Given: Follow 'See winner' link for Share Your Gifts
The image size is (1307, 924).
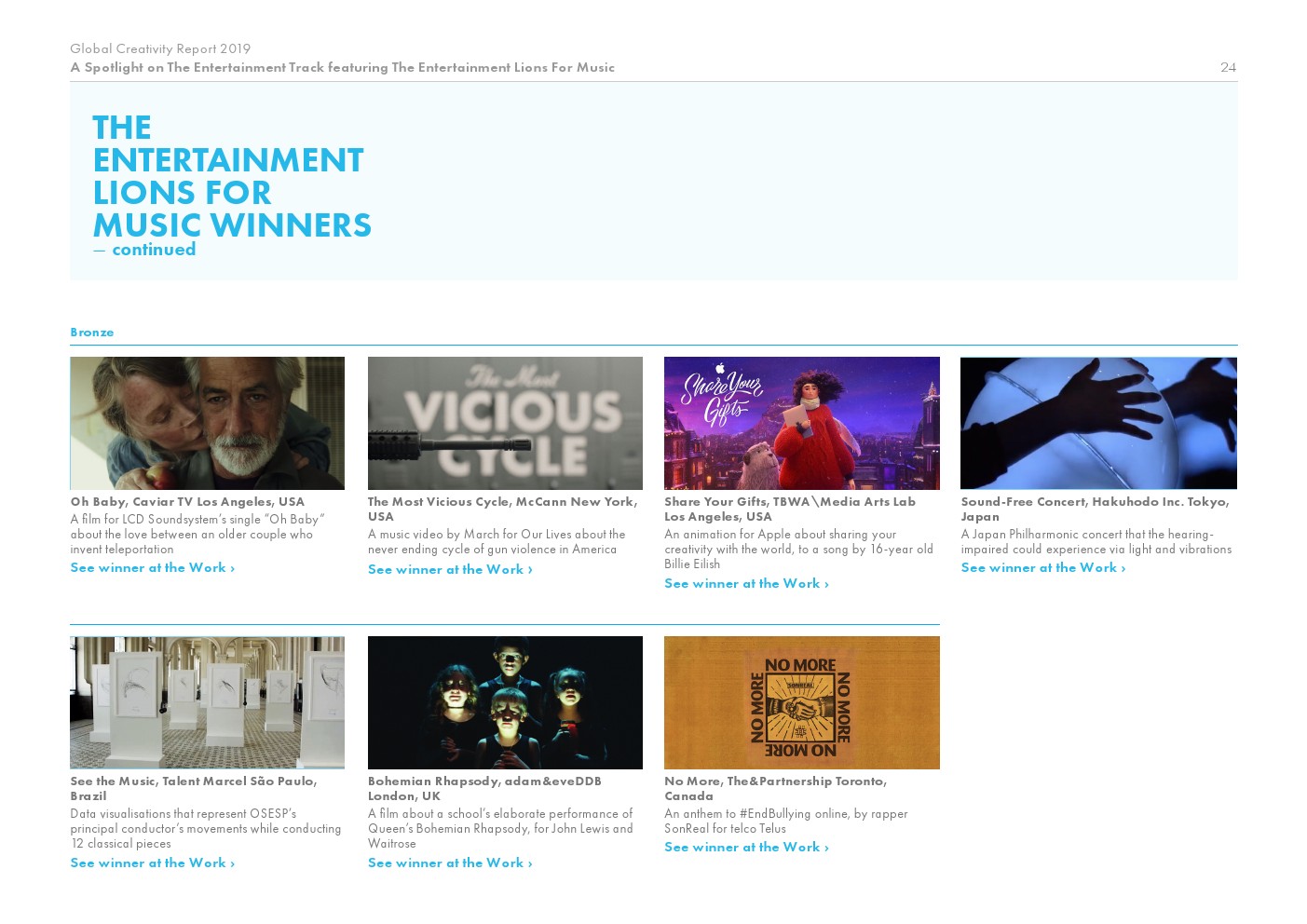Looking at the screenshot, I should 746,583.
